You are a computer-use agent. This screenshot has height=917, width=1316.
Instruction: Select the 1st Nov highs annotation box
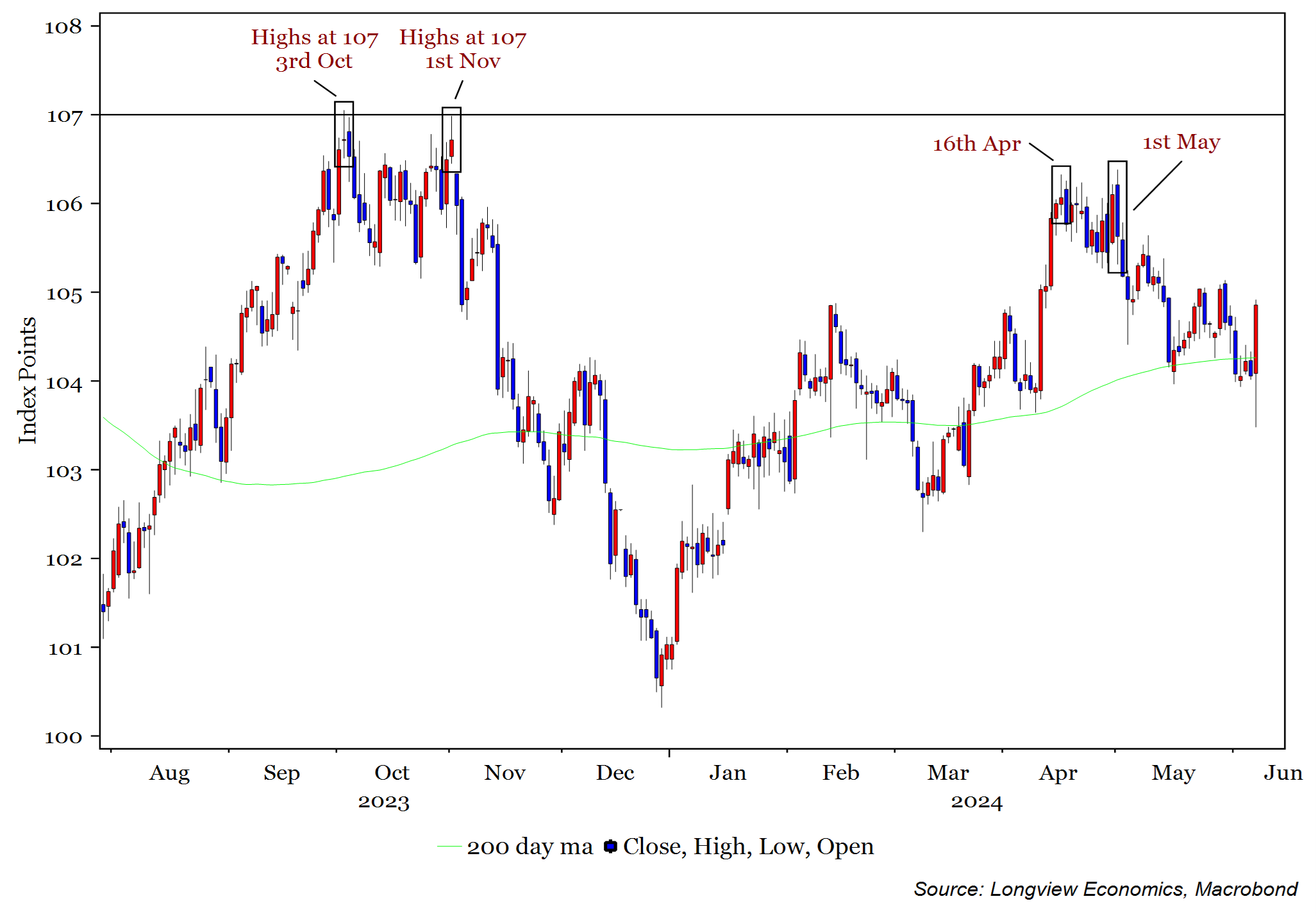451,140
